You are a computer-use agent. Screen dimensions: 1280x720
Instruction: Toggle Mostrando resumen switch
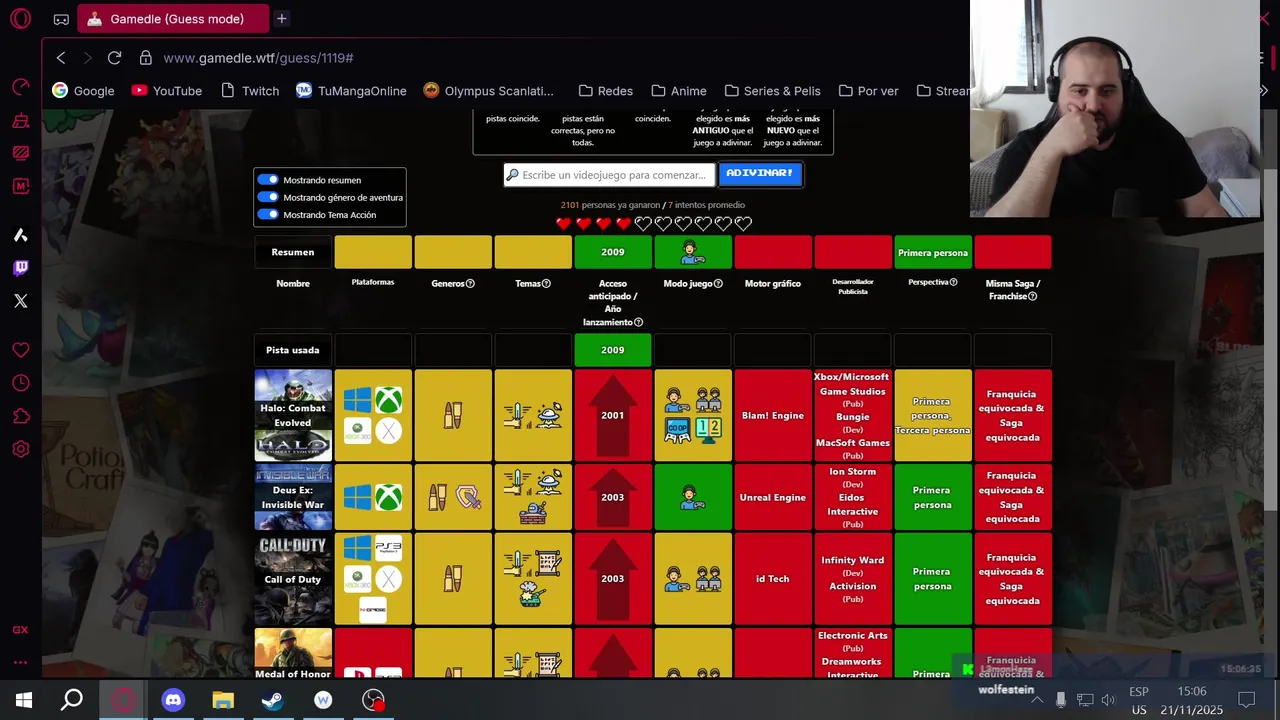tap(268, 180)
